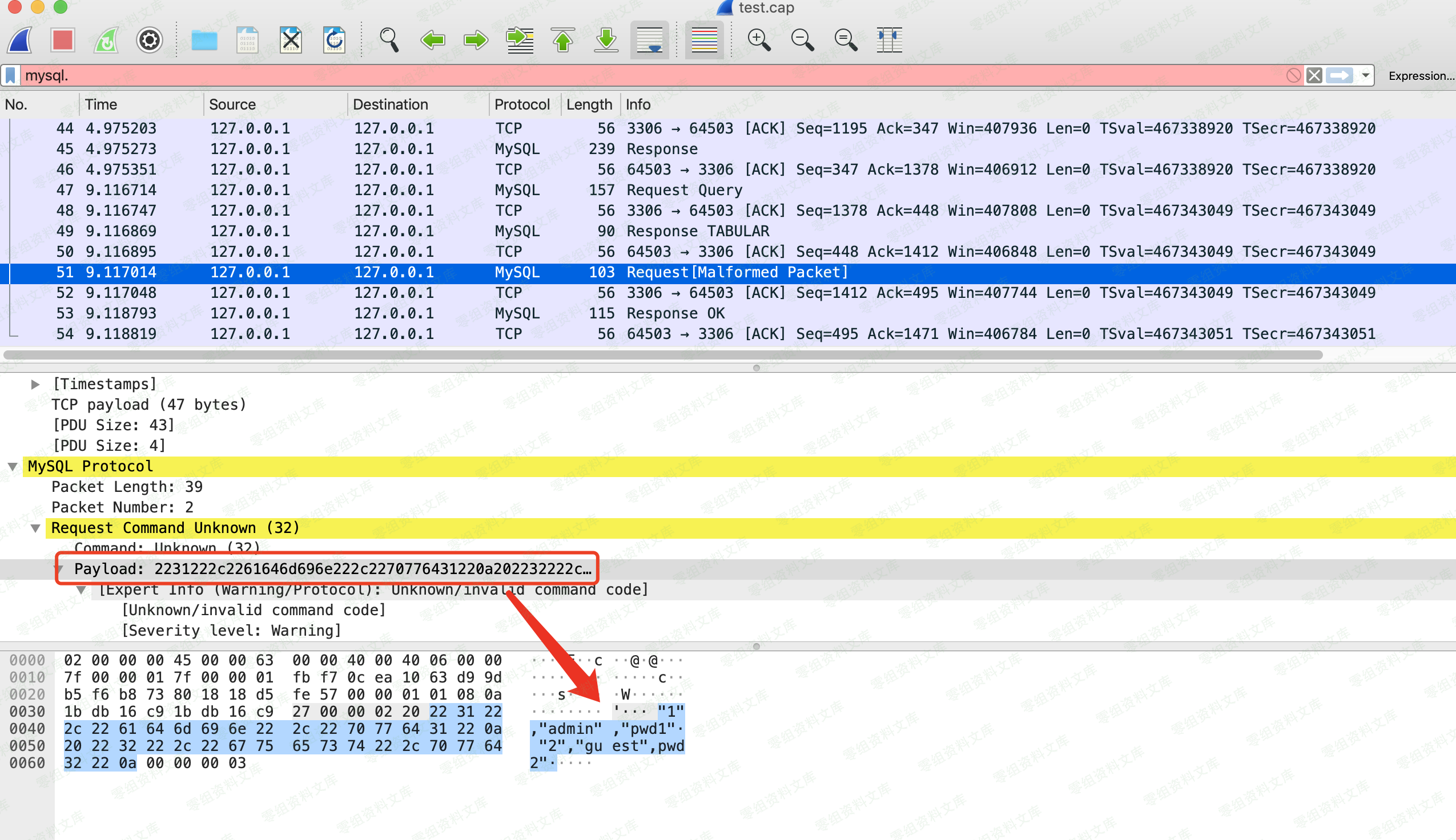Viewport: 1456px width, 840px height.
Task: Restart the current capture with green fin icon
Action: coord(106,40)
